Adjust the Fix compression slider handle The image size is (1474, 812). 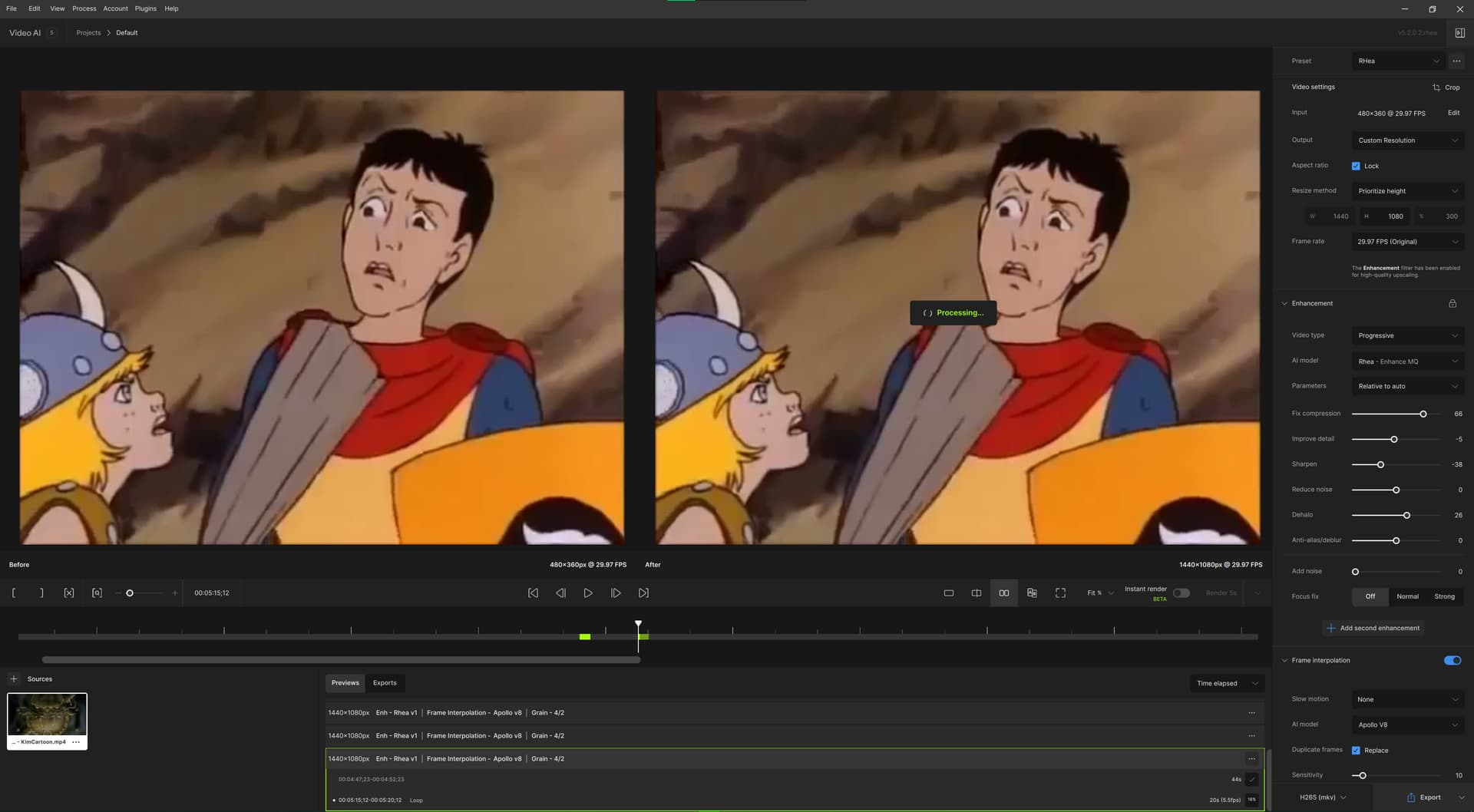1423,414
